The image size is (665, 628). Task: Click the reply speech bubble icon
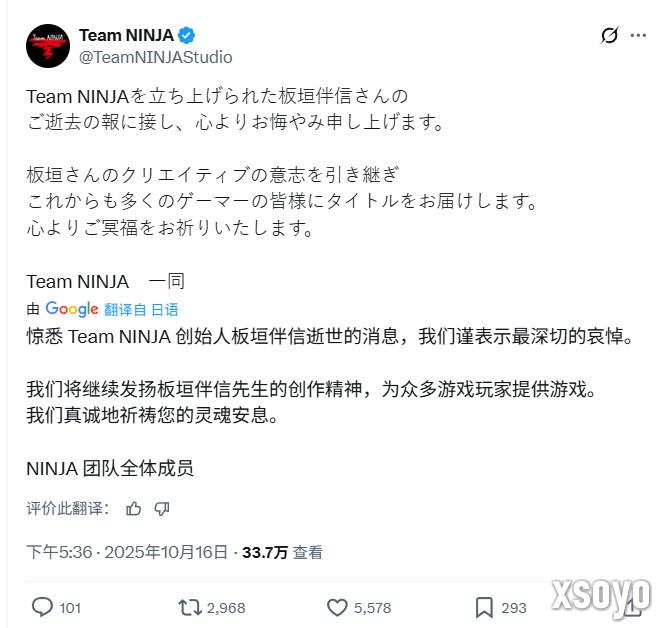(x=42, y=607)
